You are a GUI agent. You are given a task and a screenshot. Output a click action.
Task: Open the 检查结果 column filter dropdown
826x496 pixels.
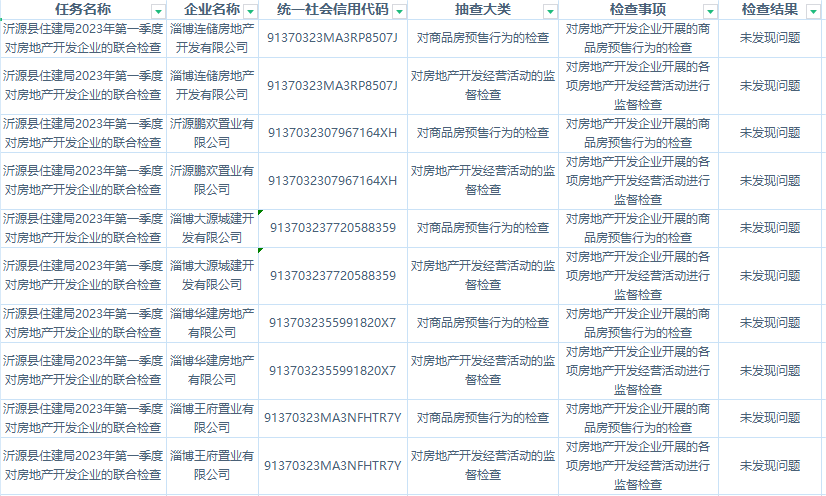click(816, 11)
